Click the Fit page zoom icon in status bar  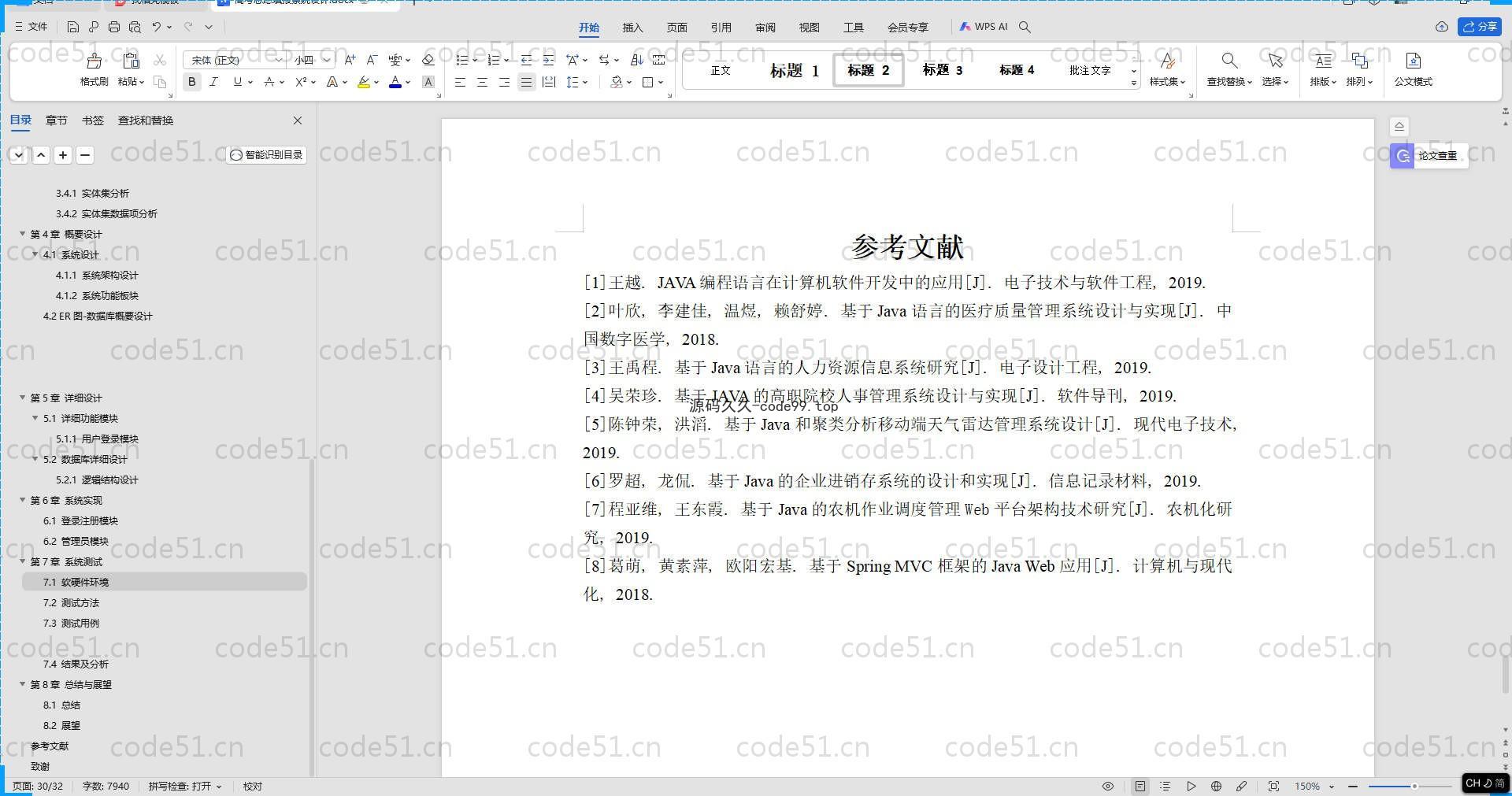point(1273,786)
